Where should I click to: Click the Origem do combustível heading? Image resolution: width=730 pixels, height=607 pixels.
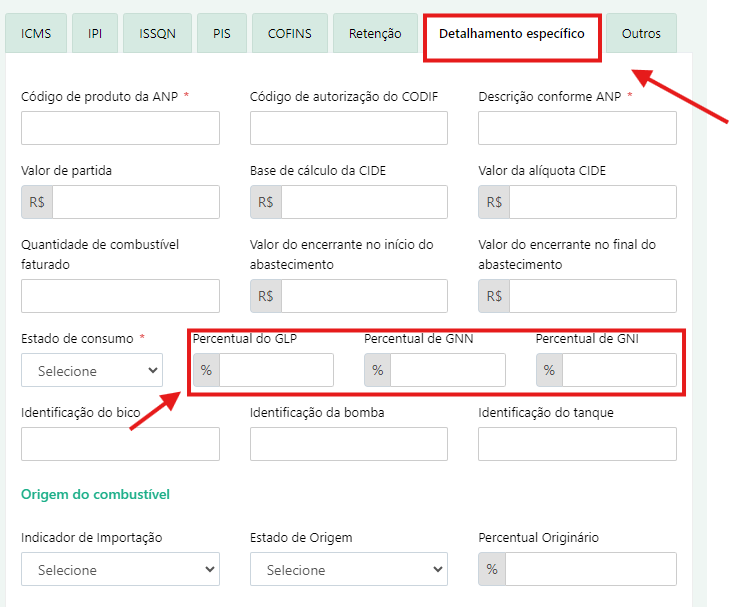click(95, 494)
